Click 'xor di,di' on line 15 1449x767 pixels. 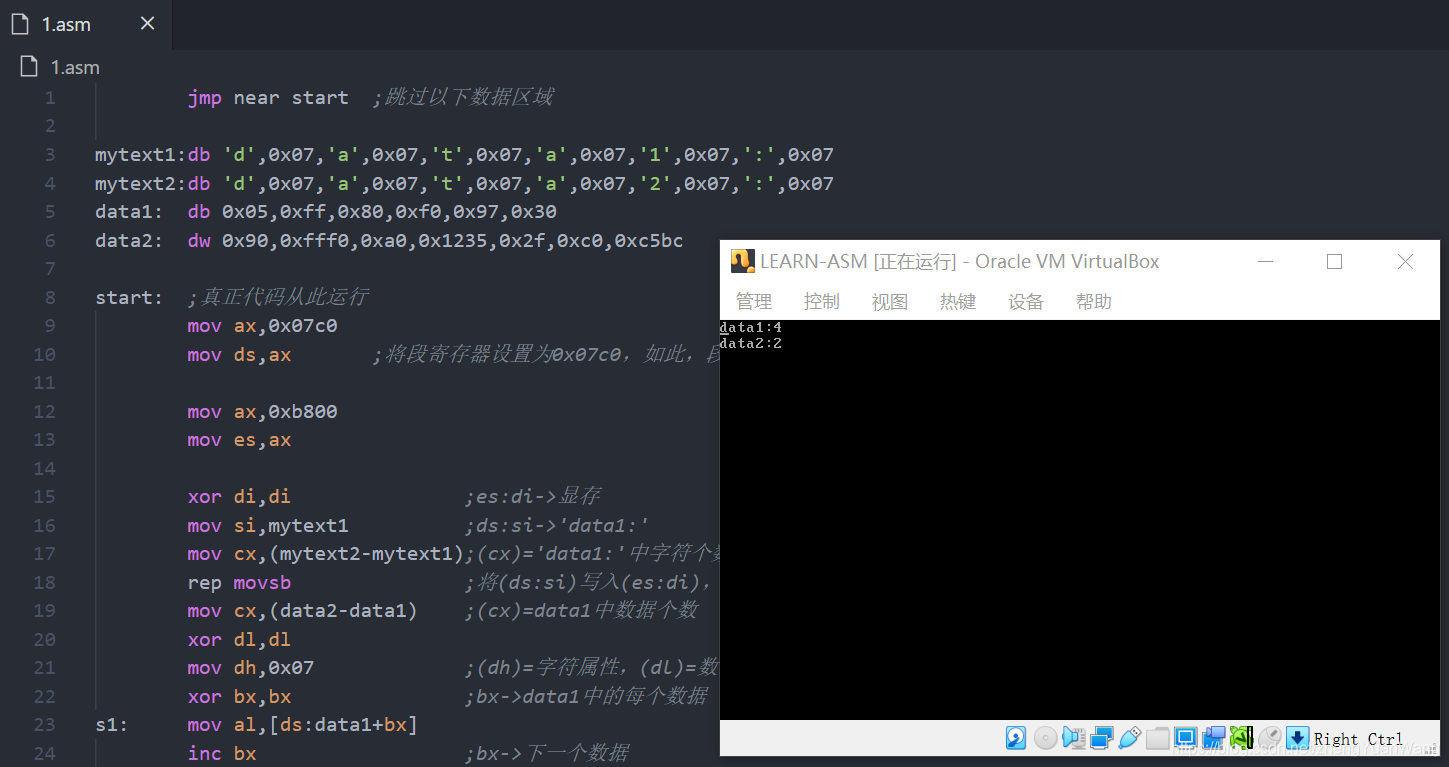239,497
